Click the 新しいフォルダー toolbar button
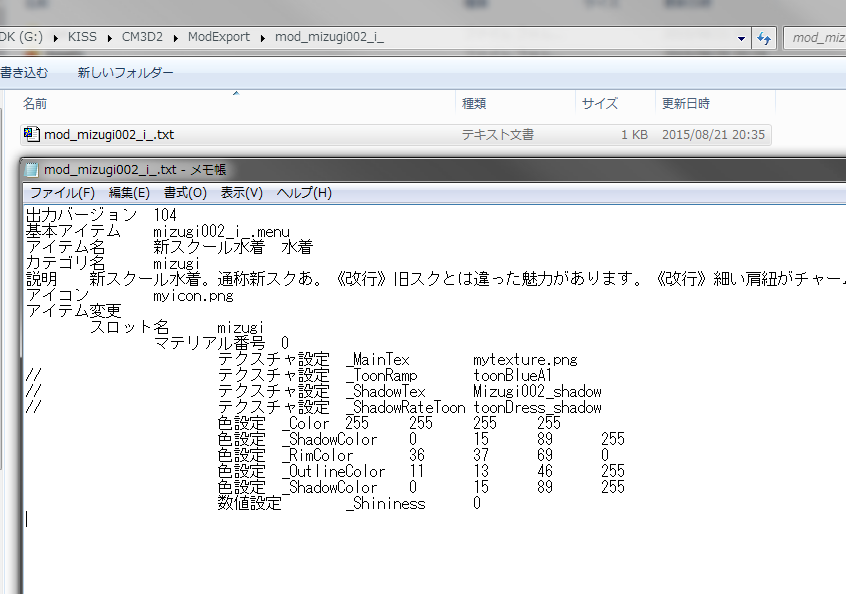 click(x=125, y=73)
